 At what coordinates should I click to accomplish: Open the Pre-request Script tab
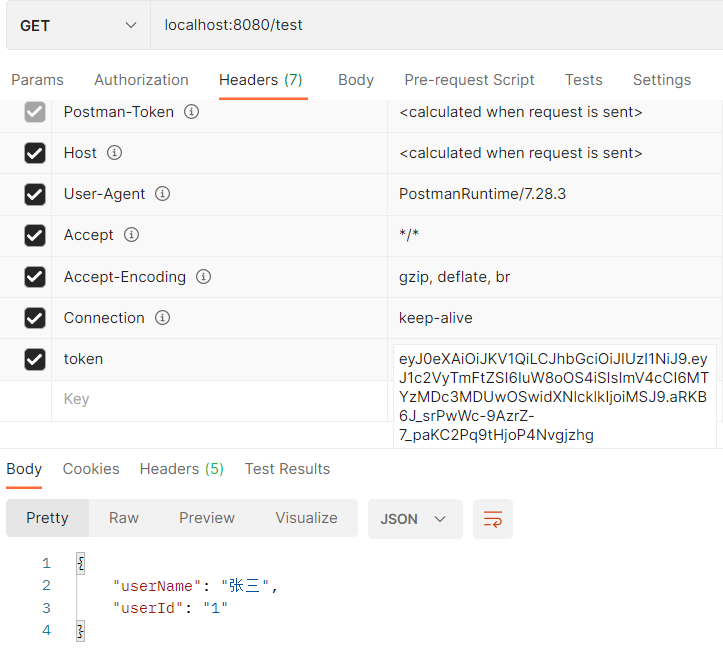pyautogui.click(x=469, y=80)
